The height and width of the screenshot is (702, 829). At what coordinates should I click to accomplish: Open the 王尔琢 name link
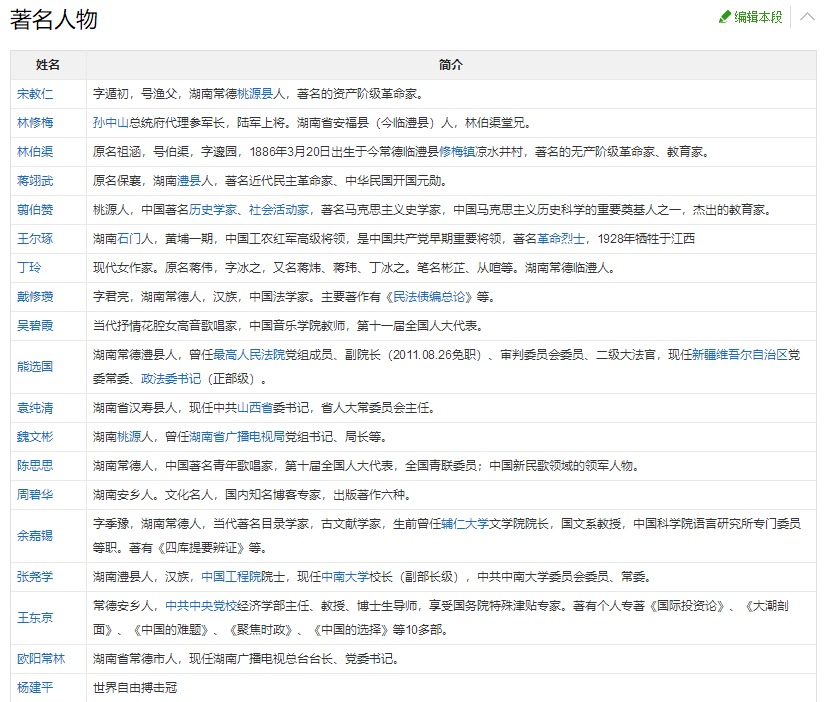tap(35, 239)
